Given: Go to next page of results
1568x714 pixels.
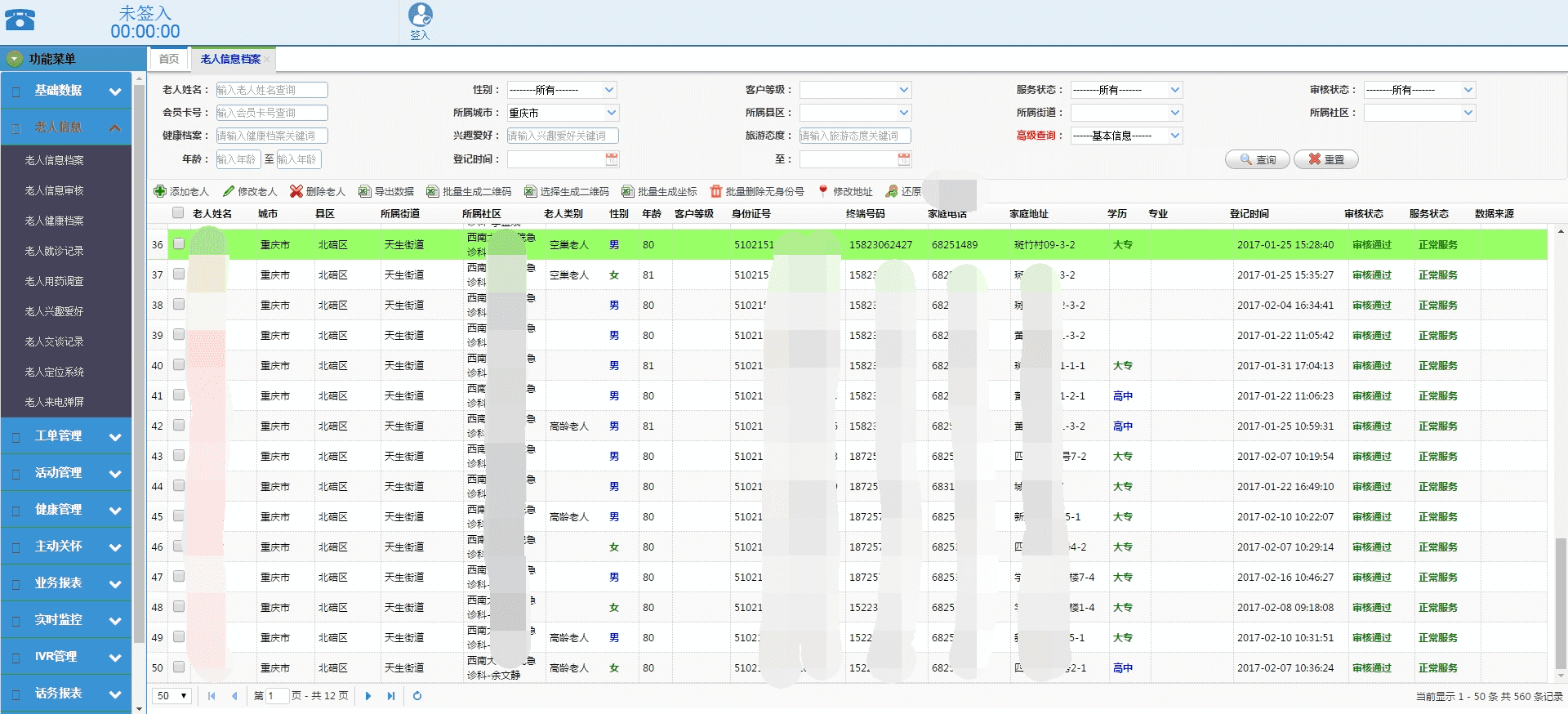Looking at the screenshot, I should [368, 696].
